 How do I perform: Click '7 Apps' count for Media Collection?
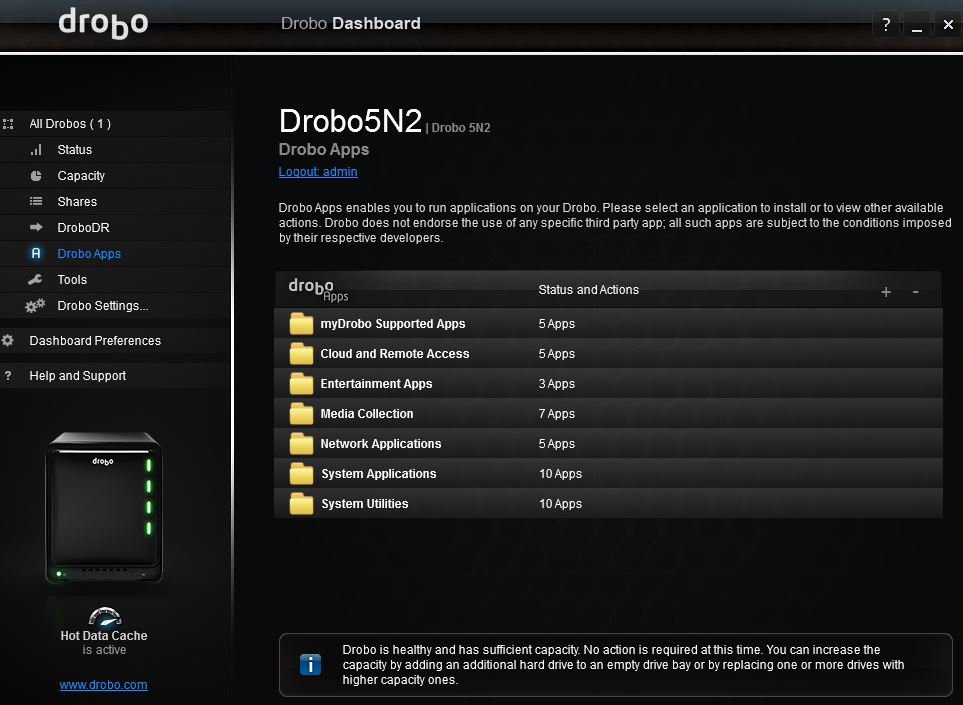tap(556, 414)
